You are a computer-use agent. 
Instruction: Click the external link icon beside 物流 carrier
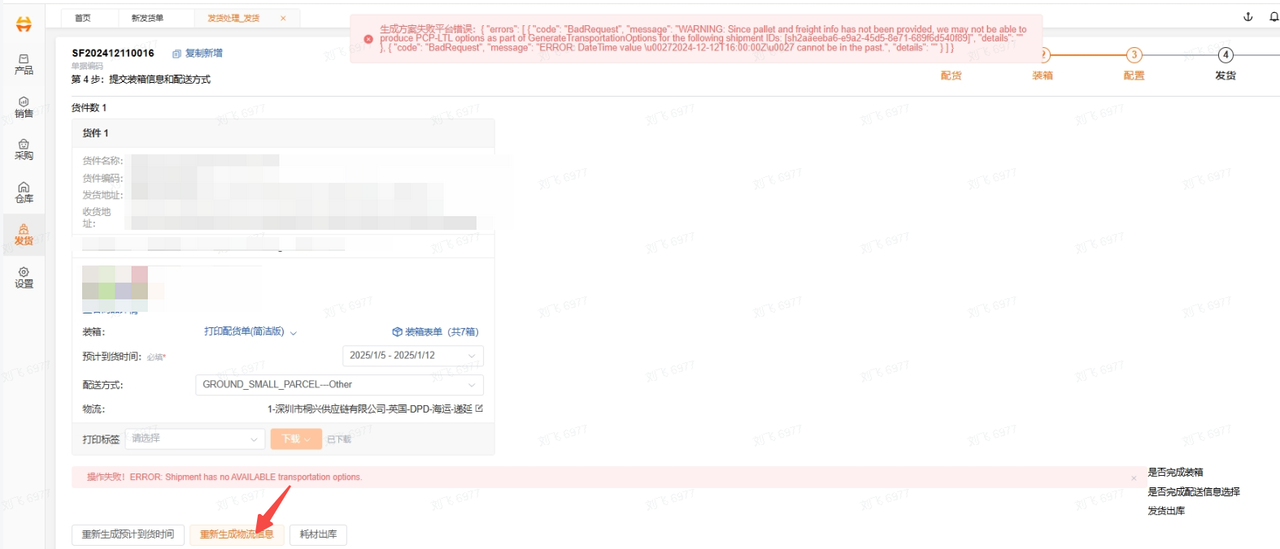click(x=479, y=409)
